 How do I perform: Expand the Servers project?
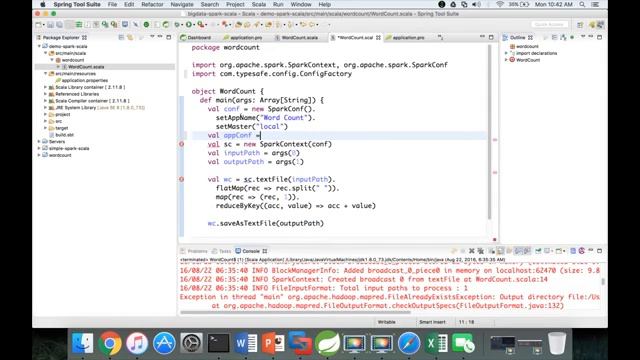pyautogui.click(x=39, y=141)
